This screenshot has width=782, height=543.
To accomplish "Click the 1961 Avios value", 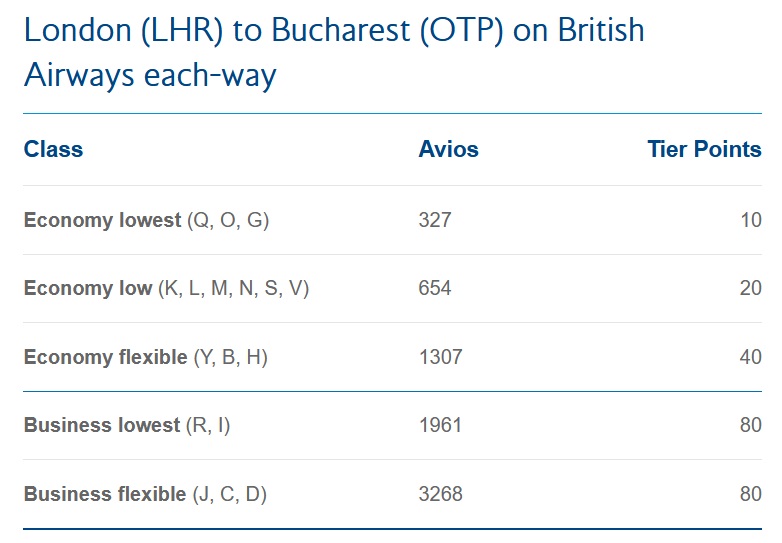I will pos(440,425).
